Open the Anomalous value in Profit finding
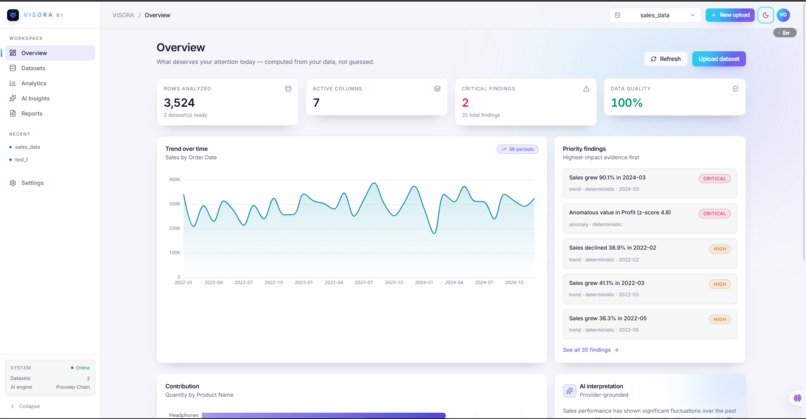The image size is (806, 419). tap(650, 218)
